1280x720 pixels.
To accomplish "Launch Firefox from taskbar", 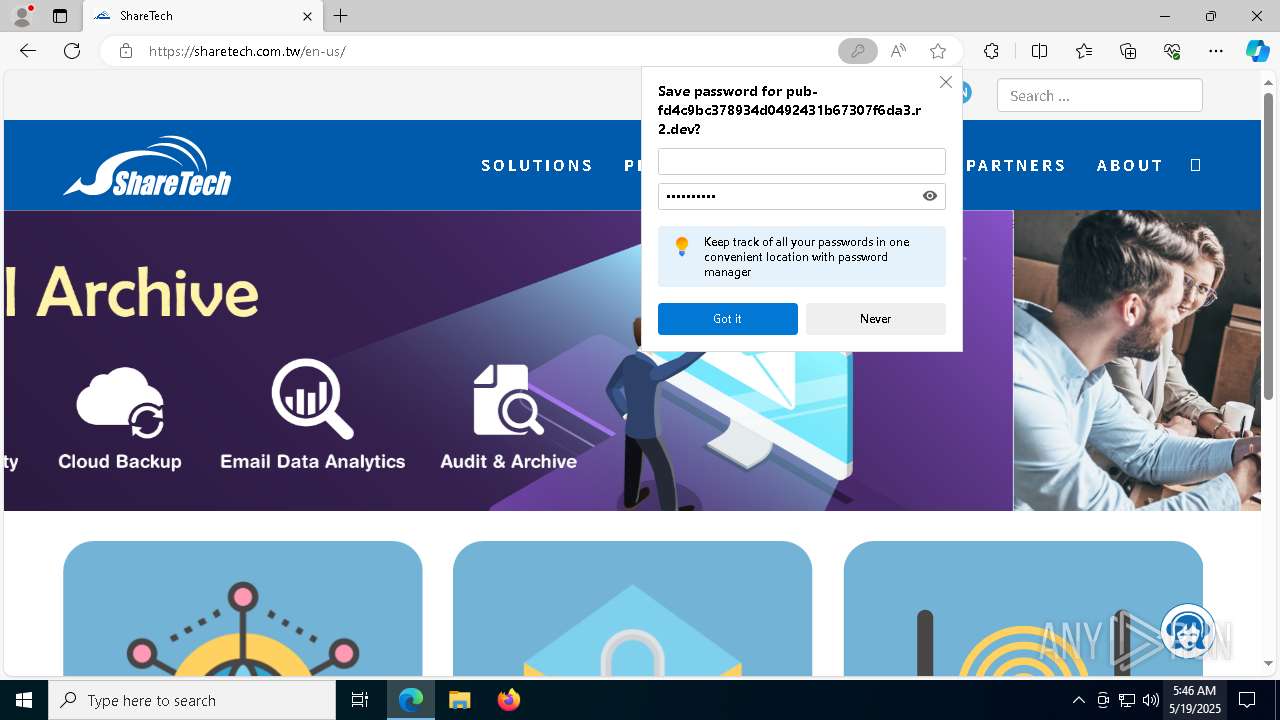I will [x=508, y=700].
